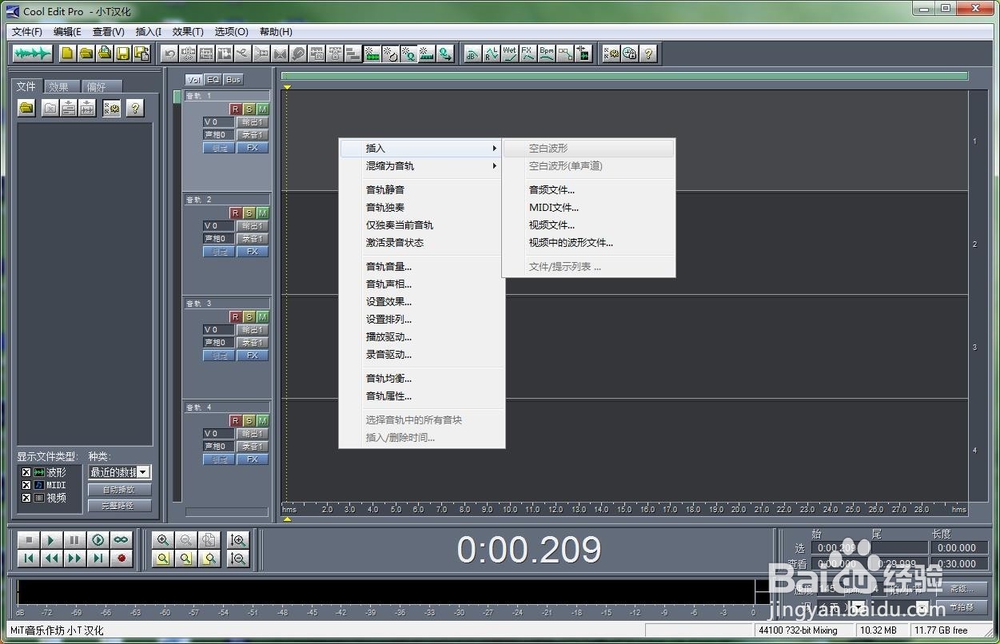Viewport: 1000px width, 644px height.
Task: Toggle Mute M on track 1
Action: pos(262,109)
